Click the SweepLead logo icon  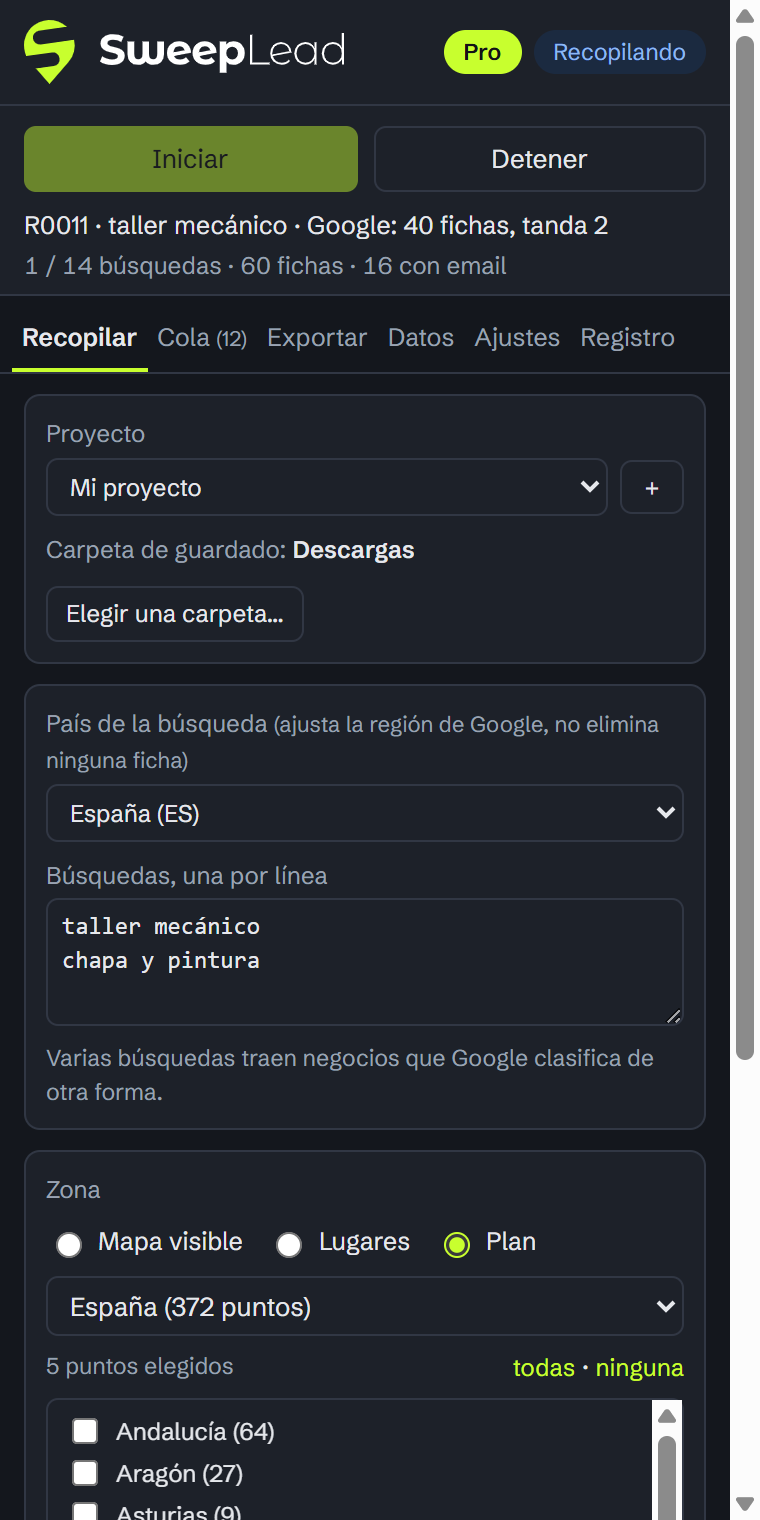click(x=49, y=52)
